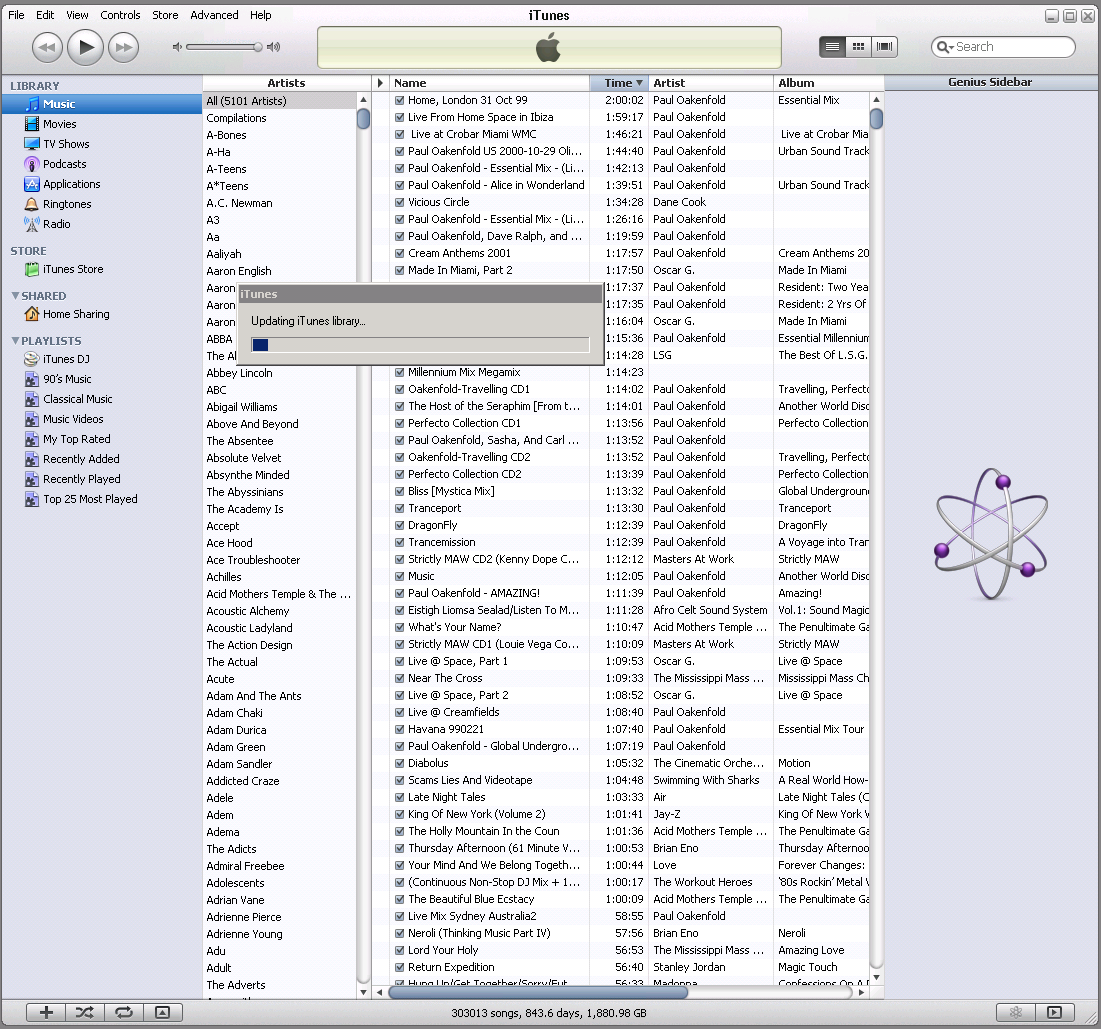Click the volume slider

pyautogui.click(x=222, y=47)
